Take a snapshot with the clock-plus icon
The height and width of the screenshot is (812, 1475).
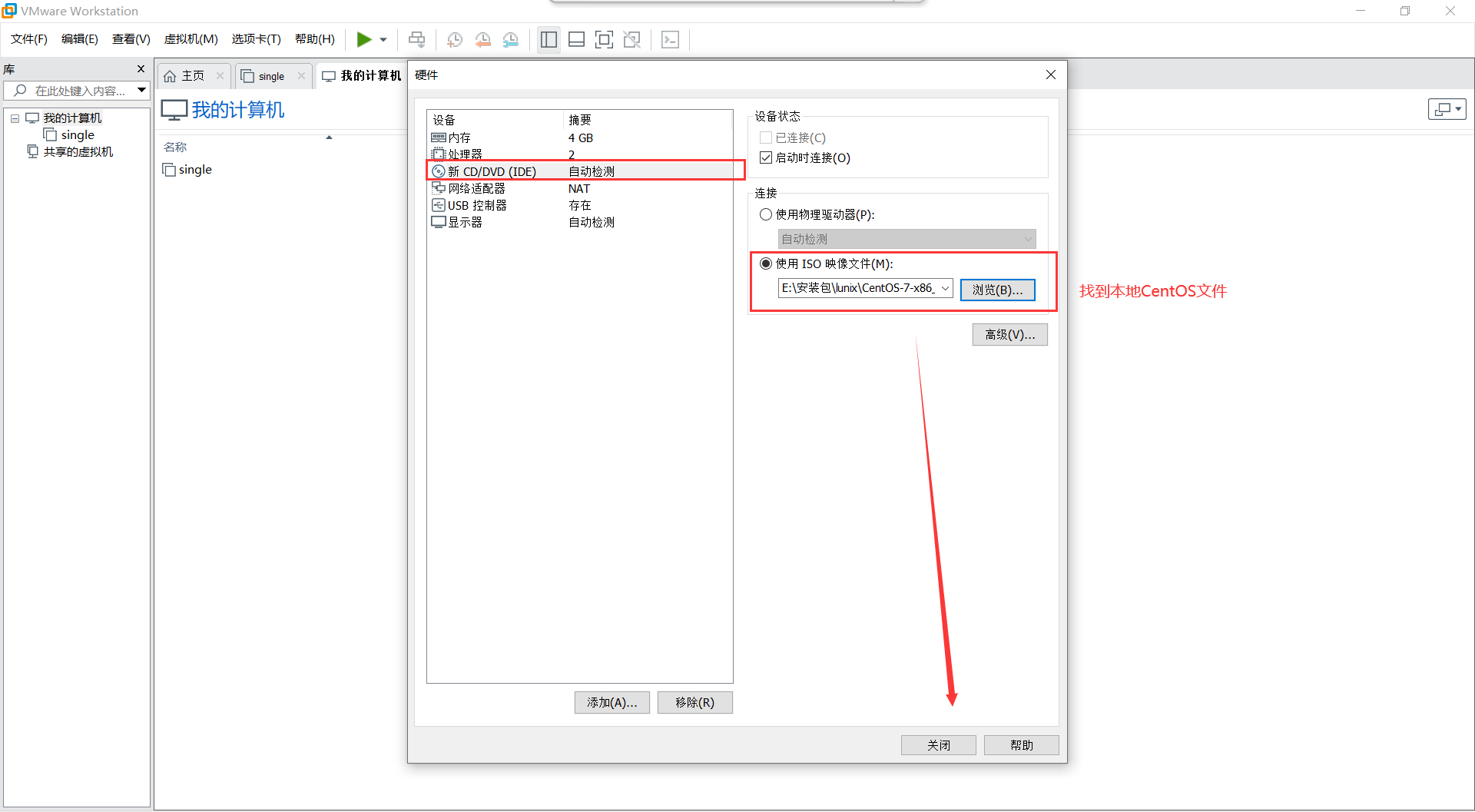pyautogui.click(x=455, y=40)
